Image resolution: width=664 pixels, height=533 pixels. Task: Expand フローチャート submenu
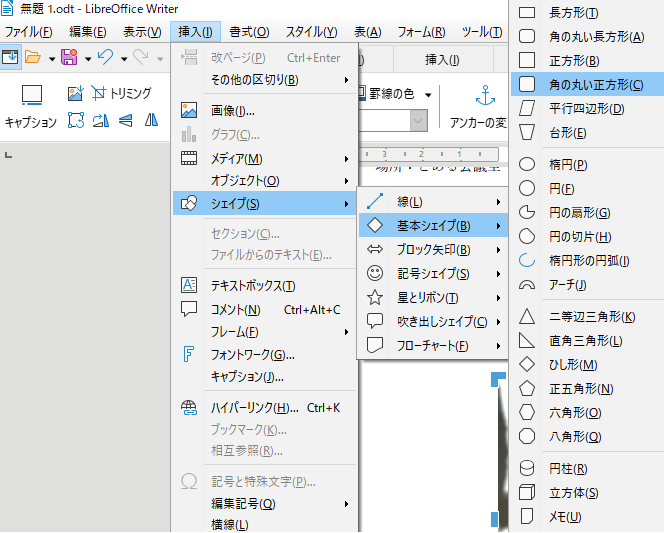click(433, 346)
